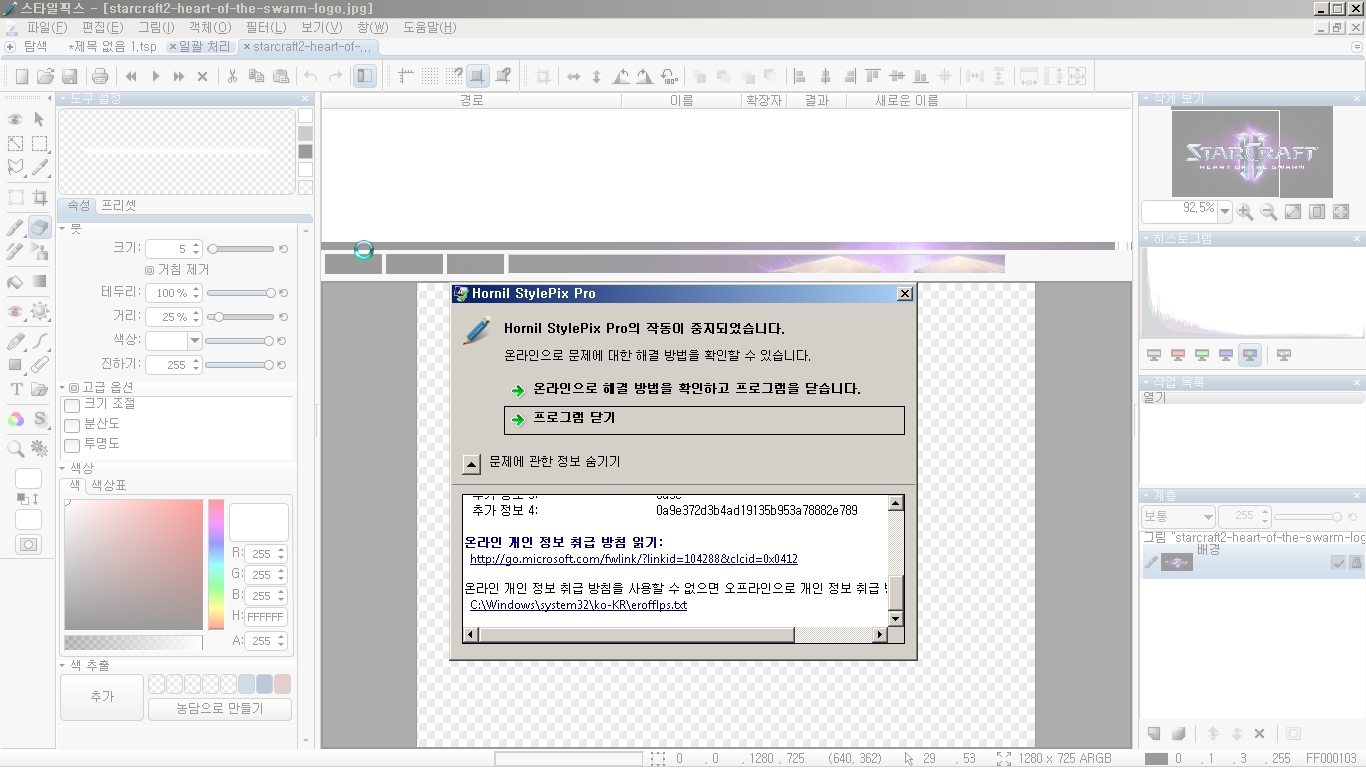Viewport: 1366px width, 768px height.
Task: Click the Rotate 180 degrees icon
Action: (670, 76)
